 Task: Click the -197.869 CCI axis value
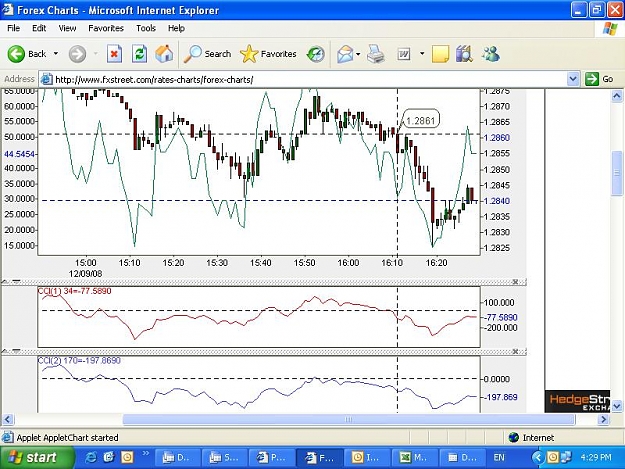click(x=500, y=397)
